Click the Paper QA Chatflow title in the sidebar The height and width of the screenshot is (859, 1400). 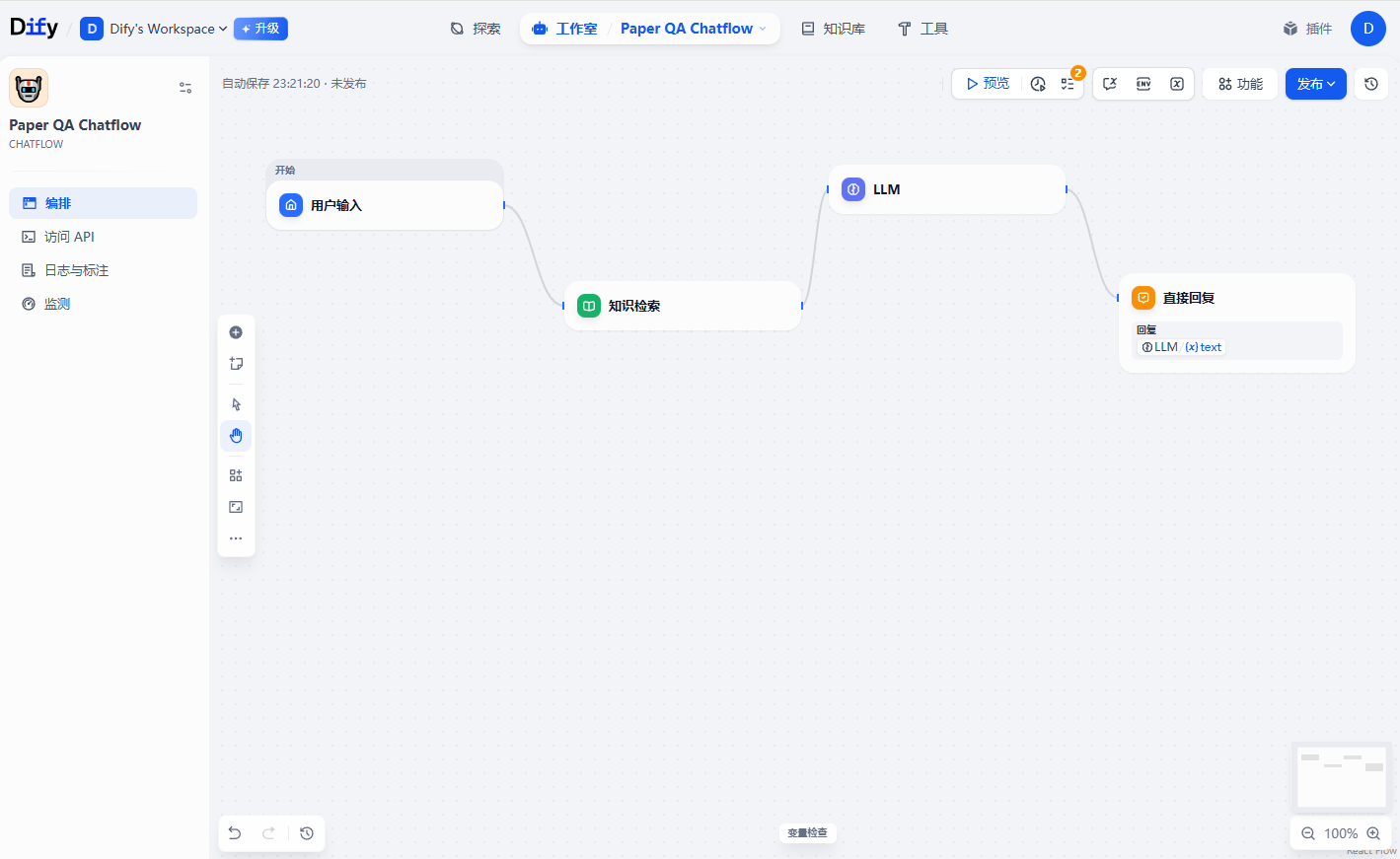point(75,125)
